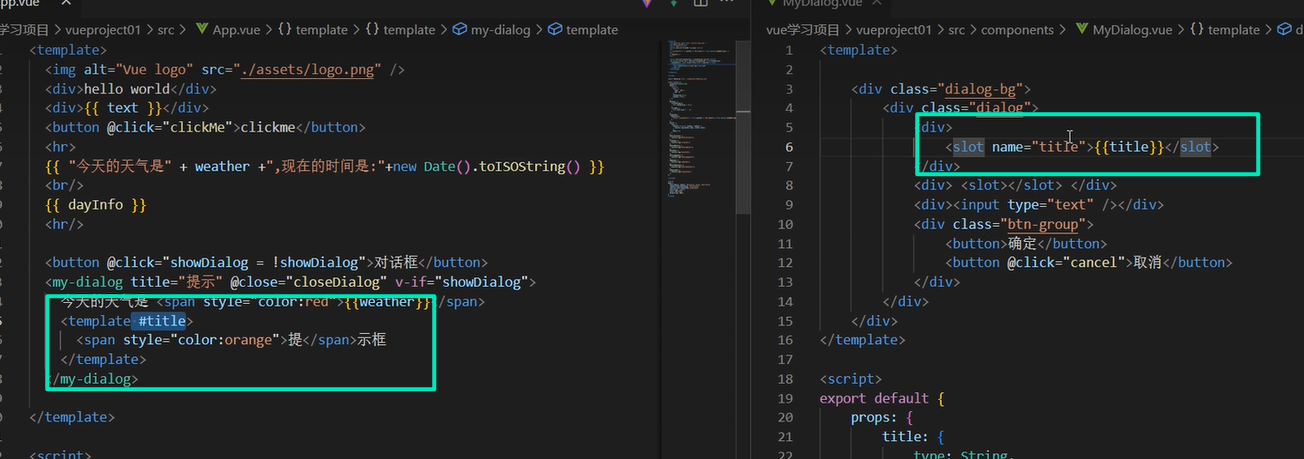Click the Vue file icon beside MyDialog.vue breadcrumb
This screenshot has height=459, width=1304.
point(1082,30)
